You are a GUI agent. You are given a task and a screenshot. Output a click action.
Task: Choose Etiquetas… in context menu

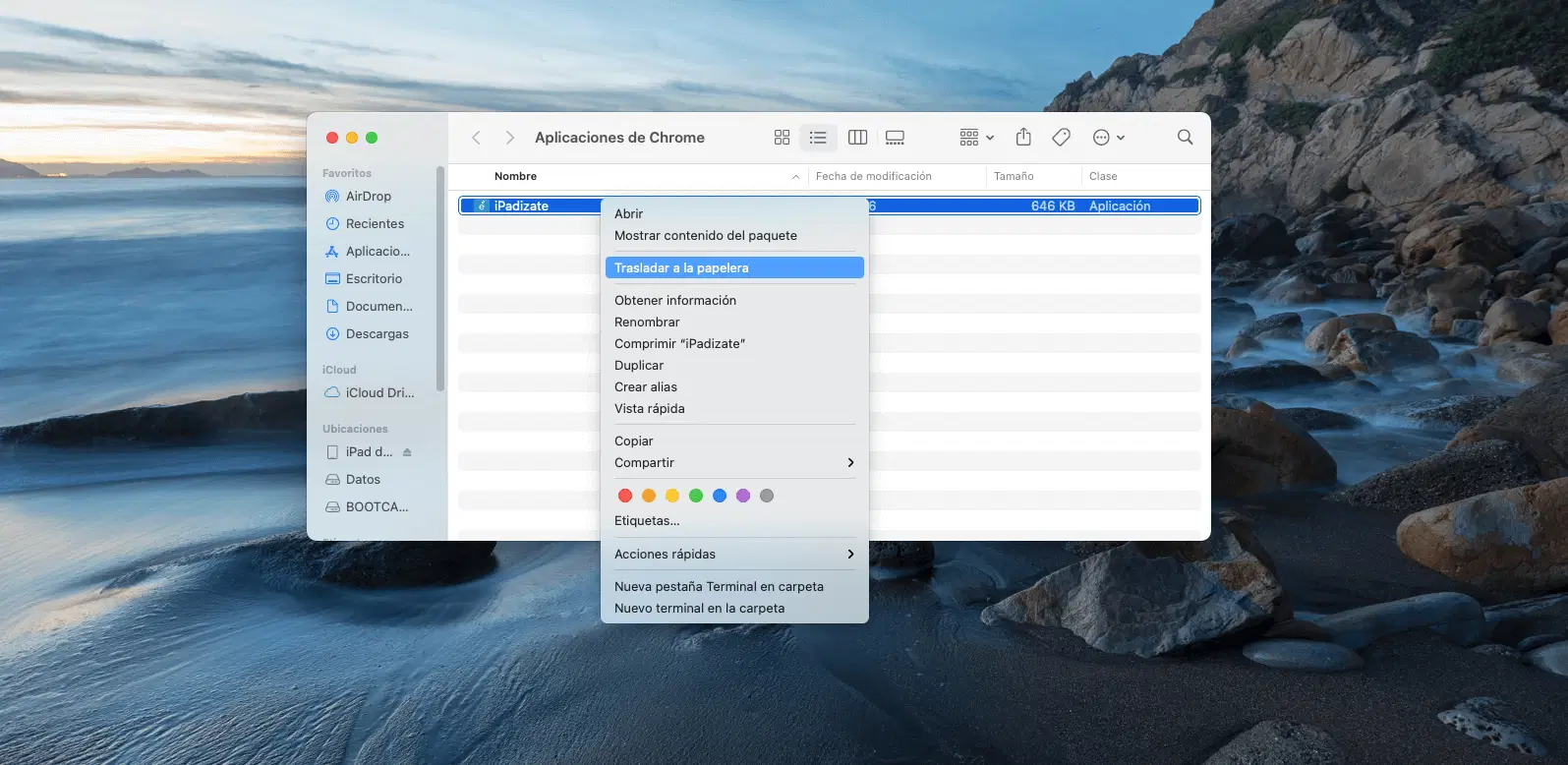(x=734, y=521)
